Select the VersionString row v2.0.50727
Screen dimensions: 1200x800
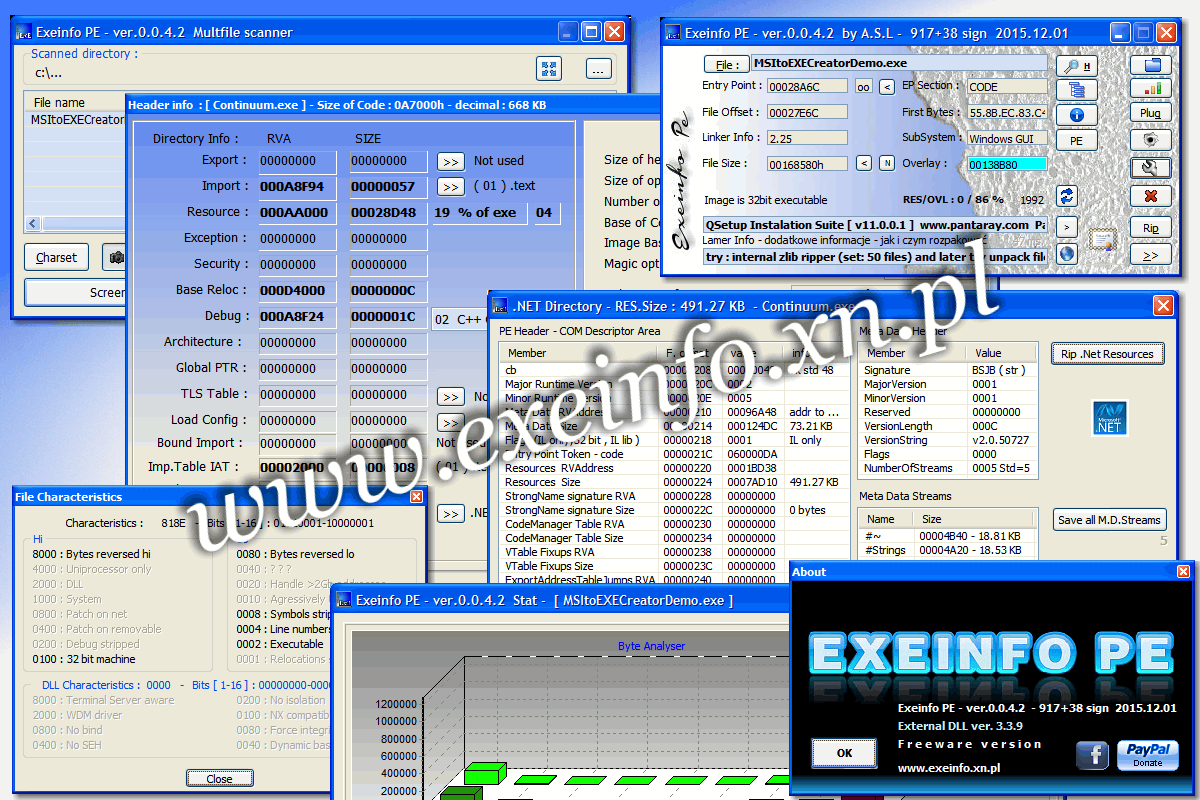(x=950, y=440)
